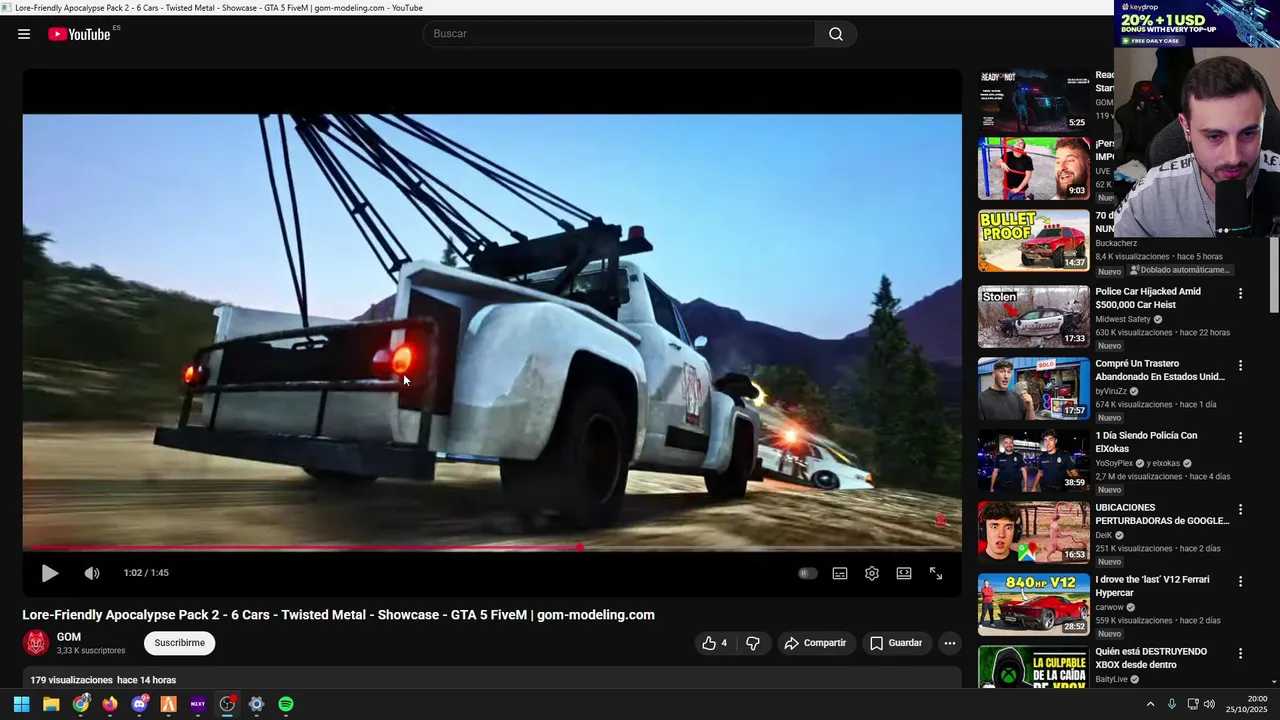
Task: Turn on subtitles in the player
Action: pos(840,573)
